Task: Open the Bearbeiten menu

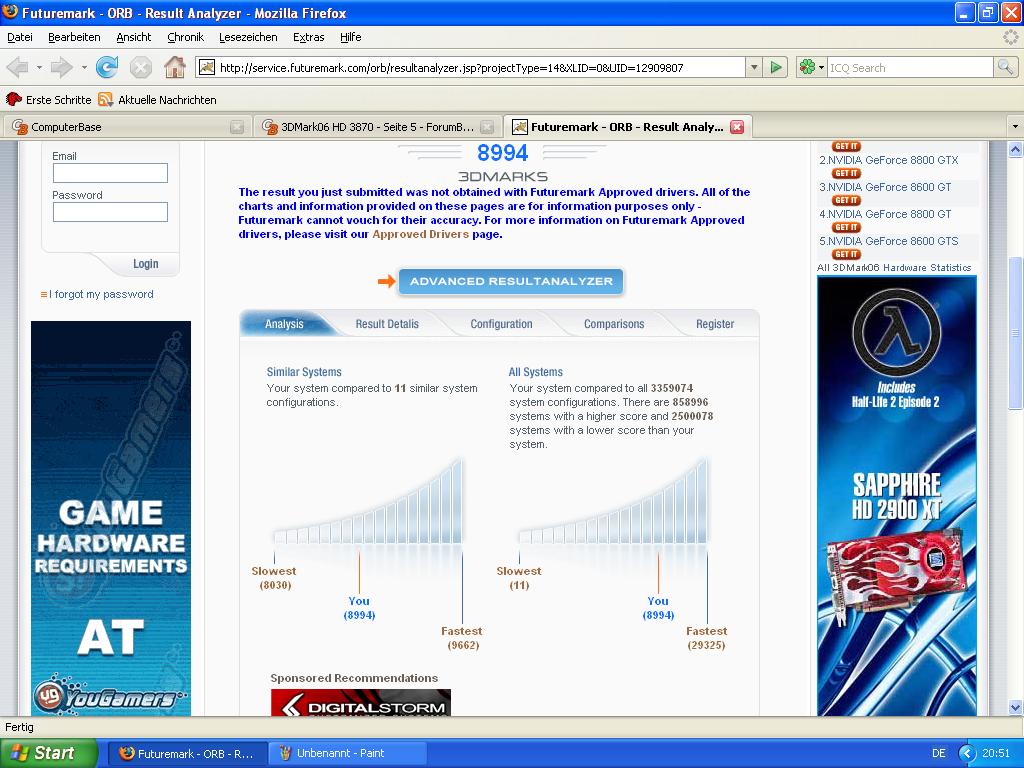Action: (74, 37)
